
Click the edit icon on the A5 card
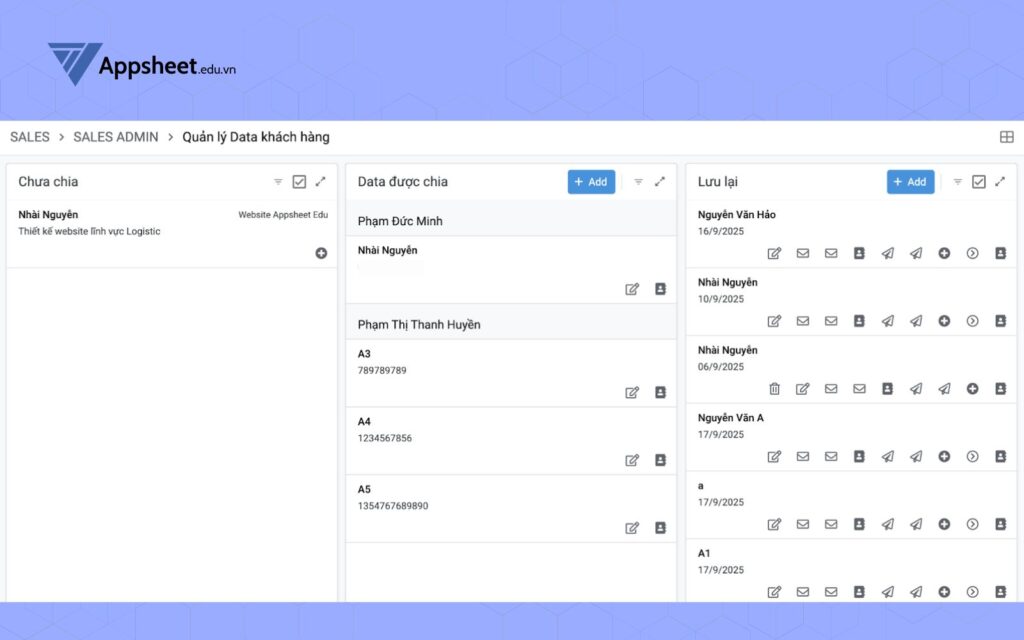[x=632, y=528]
